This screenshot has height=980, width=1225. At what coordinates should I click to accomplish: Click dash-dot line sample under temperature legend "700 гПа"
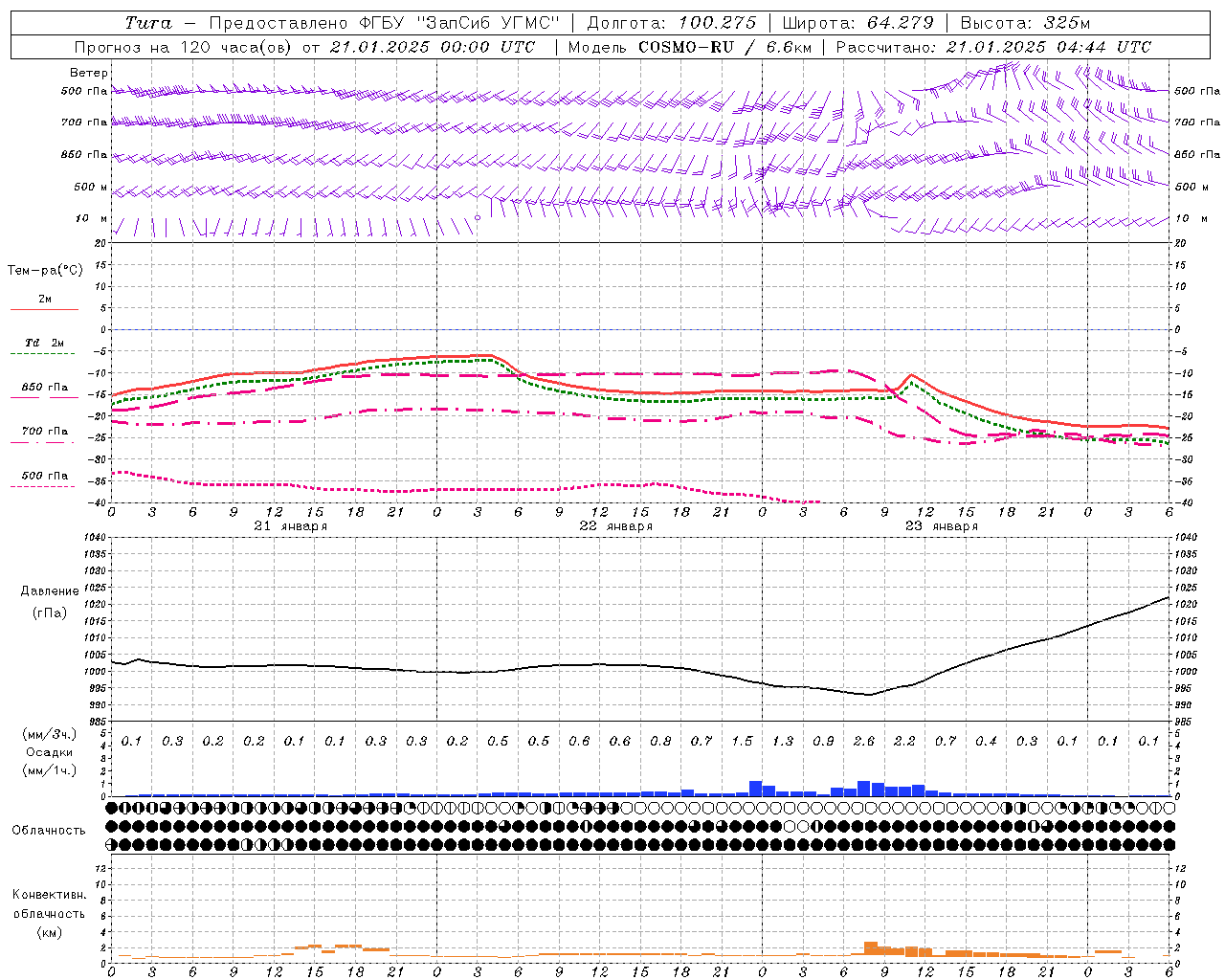44,442
